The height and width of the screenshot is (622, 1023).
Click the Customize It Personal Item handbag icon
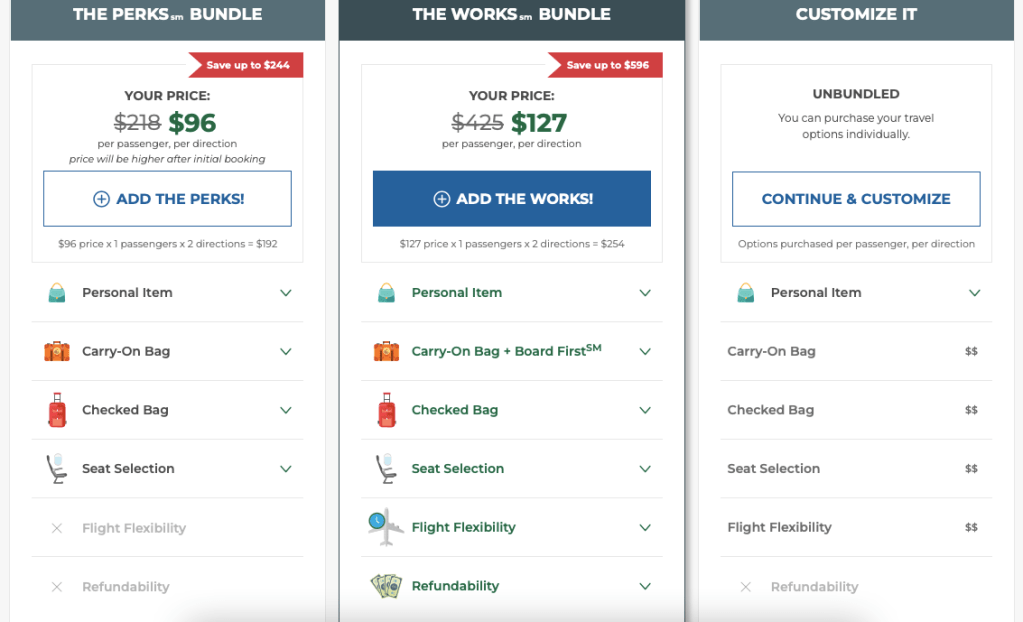tap(745, 293)
